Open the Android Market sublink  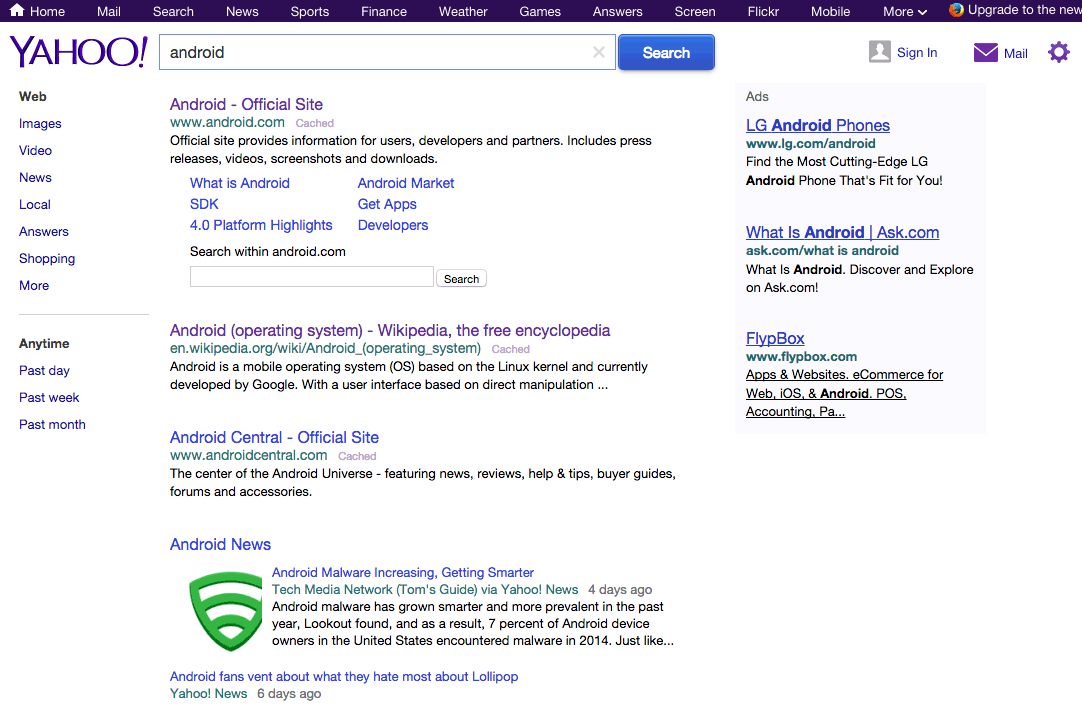pyautogui.click(x=406, y=183)
